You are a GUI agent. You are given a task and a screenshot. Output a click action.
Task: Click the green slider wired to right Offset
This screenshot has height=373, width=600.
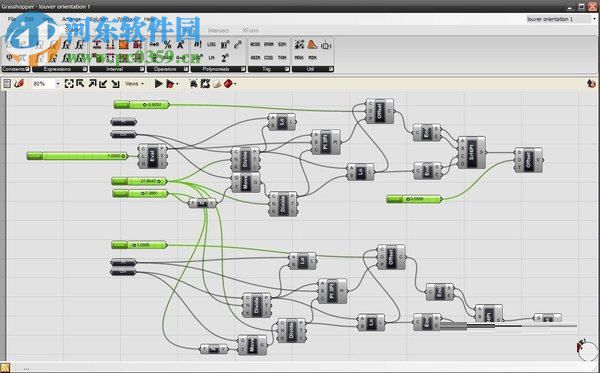click(x=414, y=199)
